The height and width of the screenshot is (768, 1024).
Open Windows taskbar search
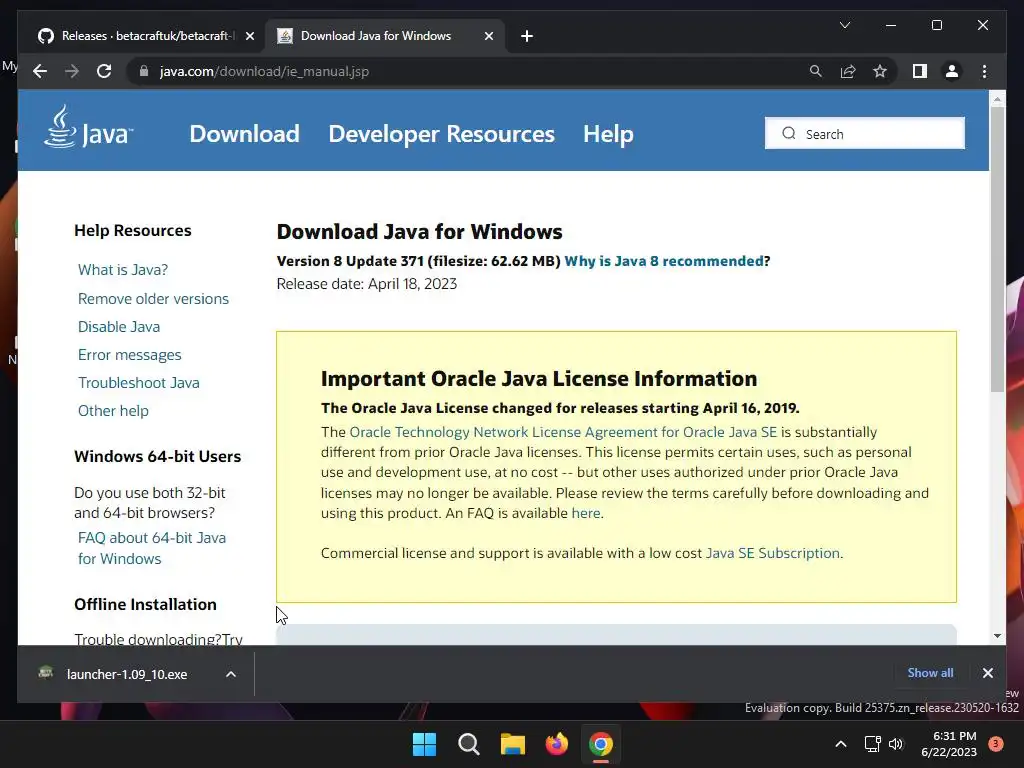click(468, 744)
